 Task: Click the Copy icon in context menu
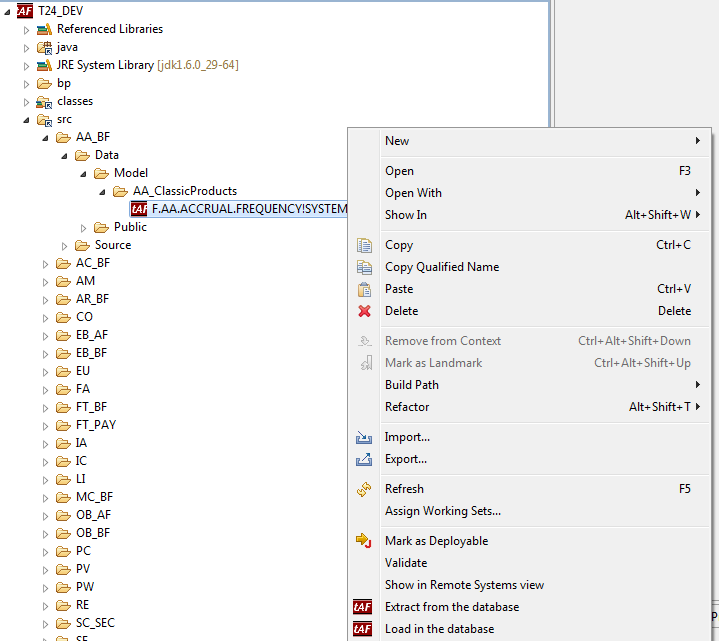364,245
